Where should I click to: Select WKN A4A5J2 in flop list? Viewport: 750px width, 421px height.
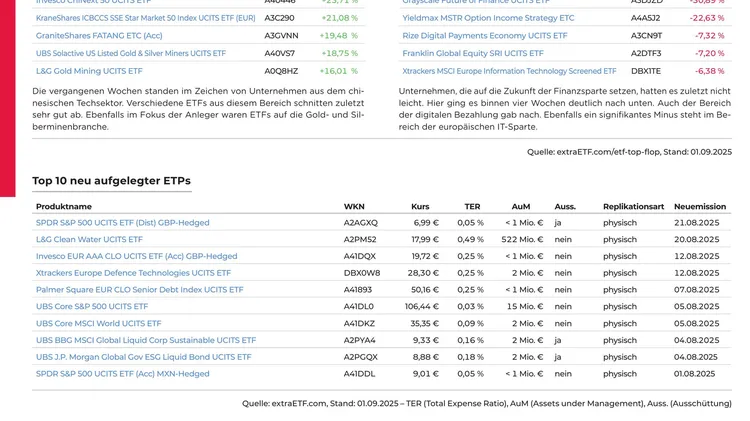click(645, 18)
